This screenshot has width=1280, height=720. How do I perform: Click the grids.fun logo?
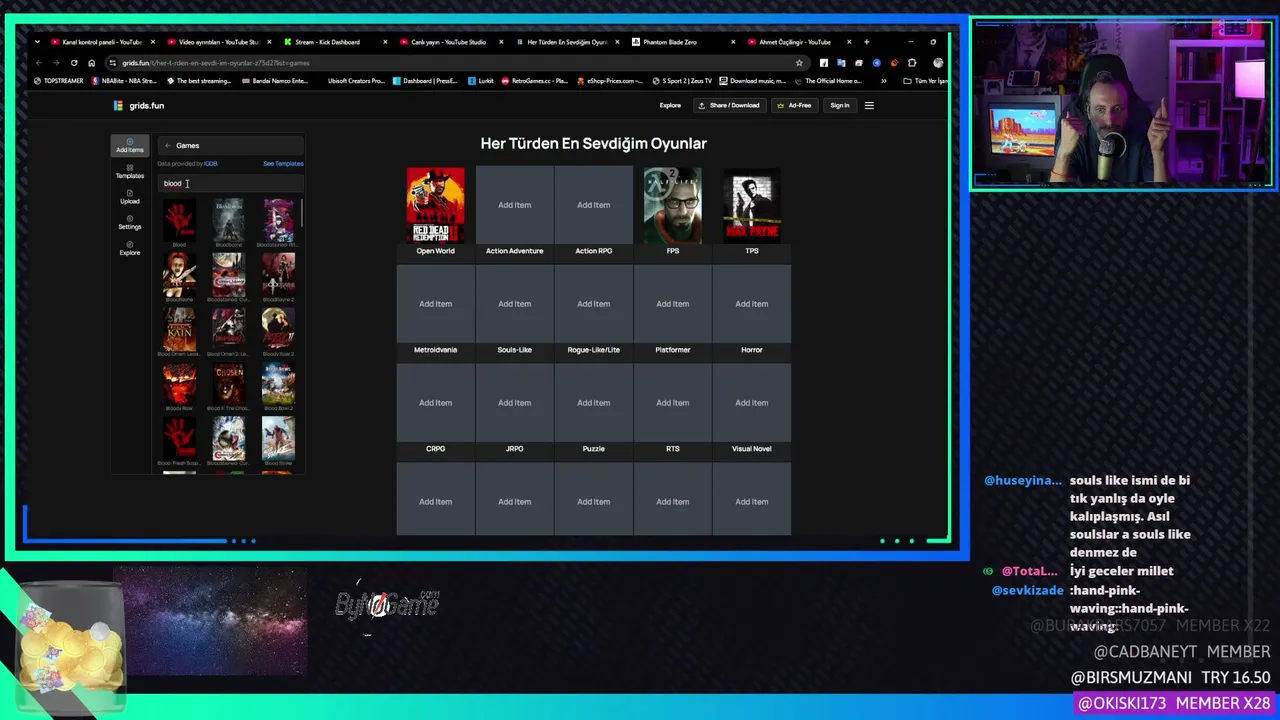tap(139, 105)
